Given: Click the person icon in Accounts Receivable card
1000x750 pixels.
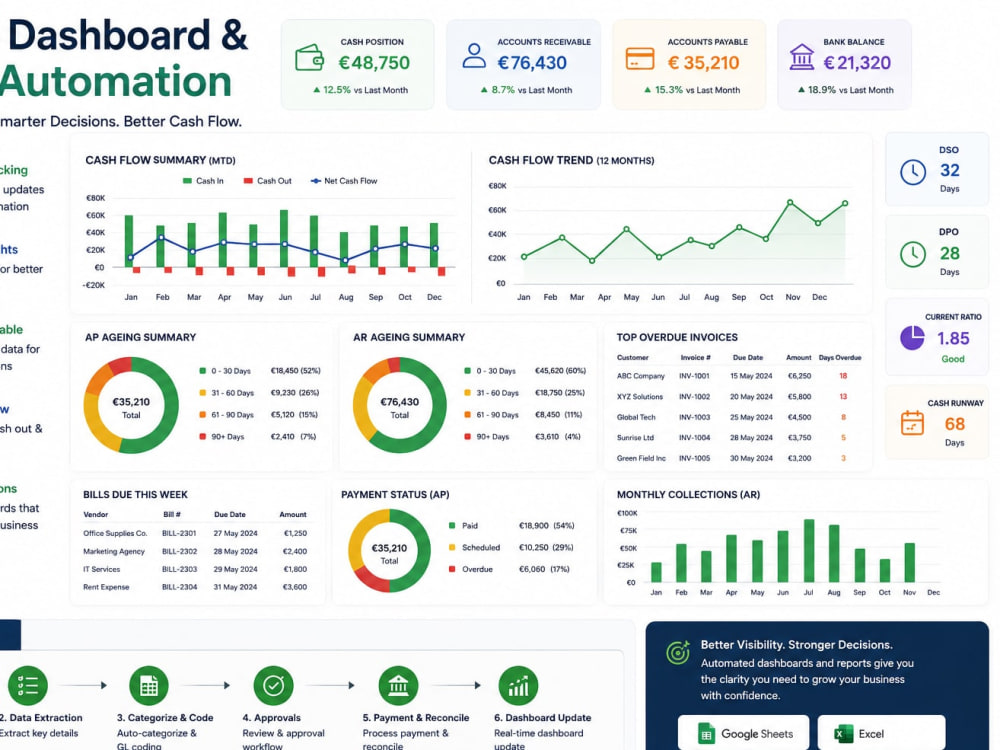Looking at the screenshot, I should (x=474, y=55).
